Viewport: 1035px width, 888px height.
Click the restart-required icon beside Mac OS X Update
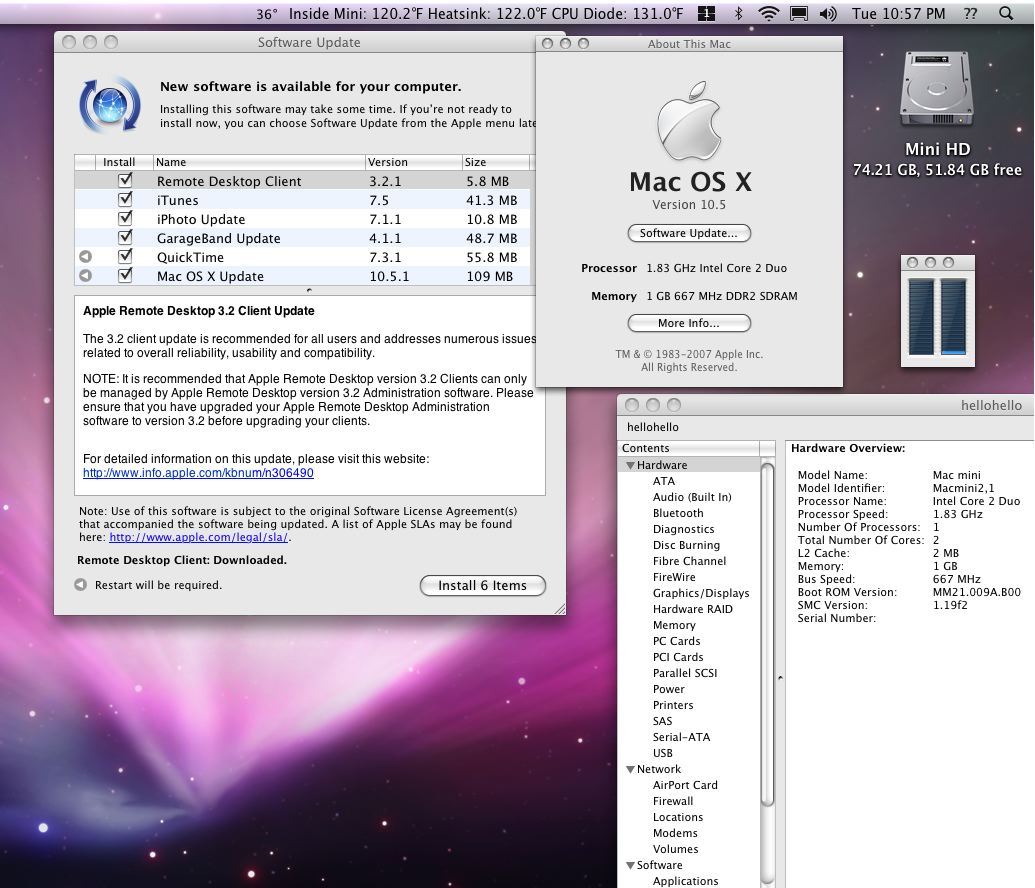click(85, 276)
